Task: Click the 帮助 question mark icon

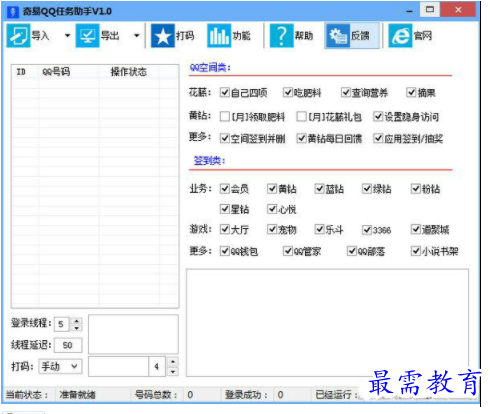Action: [281, 36]
